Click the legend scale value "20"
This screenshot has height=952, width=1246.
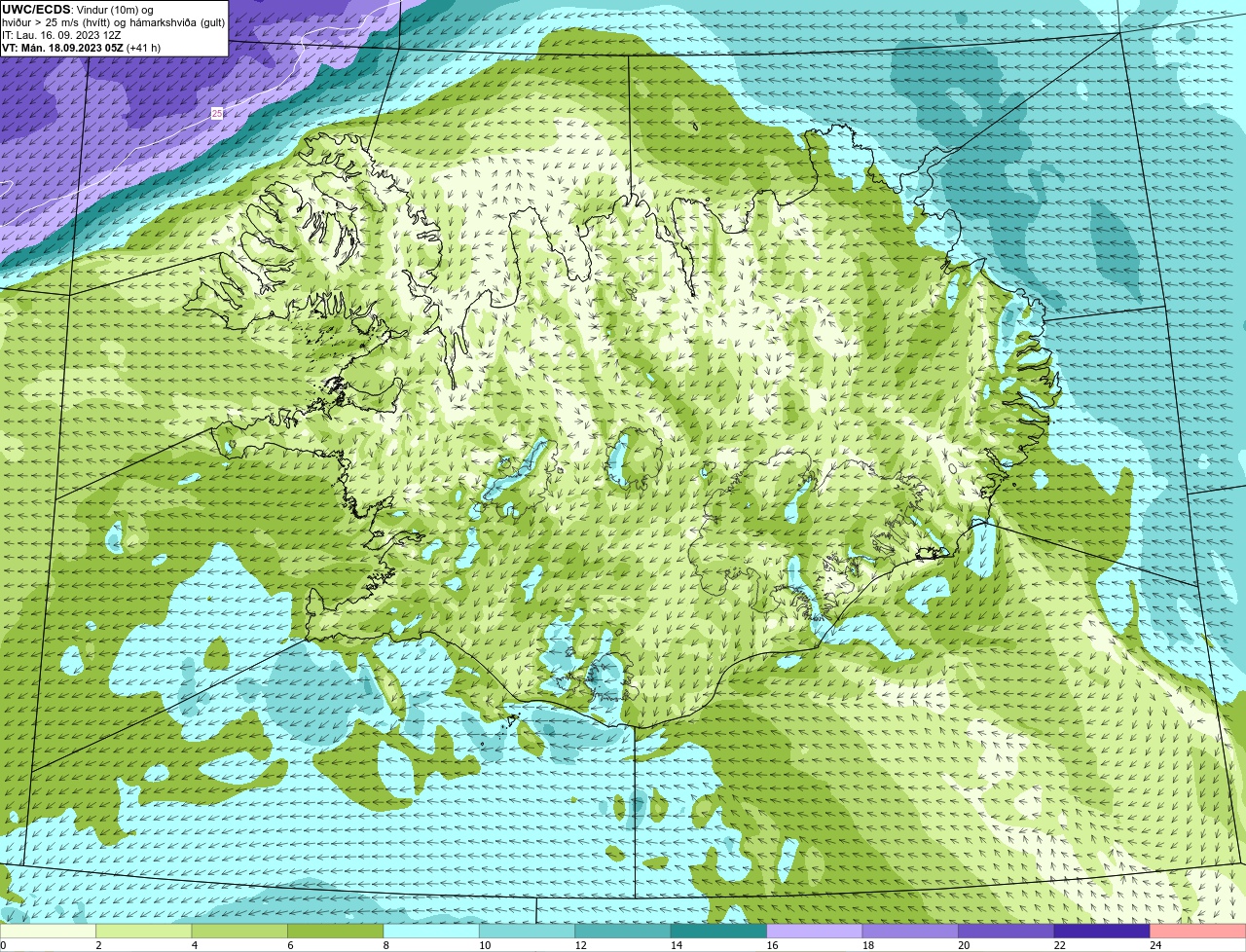pyautogui.click(x=964, y=945)
